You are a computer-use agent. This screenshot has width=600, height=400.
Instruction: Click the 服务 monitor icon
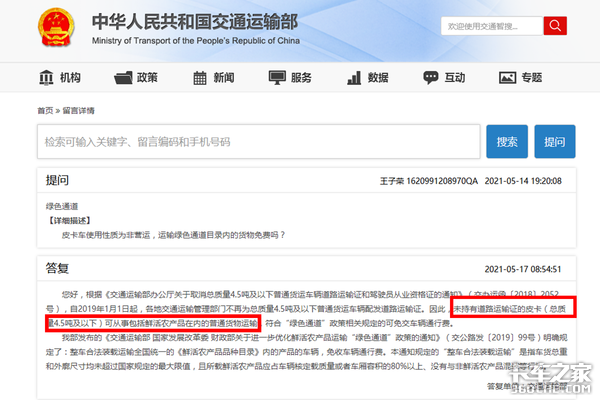click(x=277, y=78)
